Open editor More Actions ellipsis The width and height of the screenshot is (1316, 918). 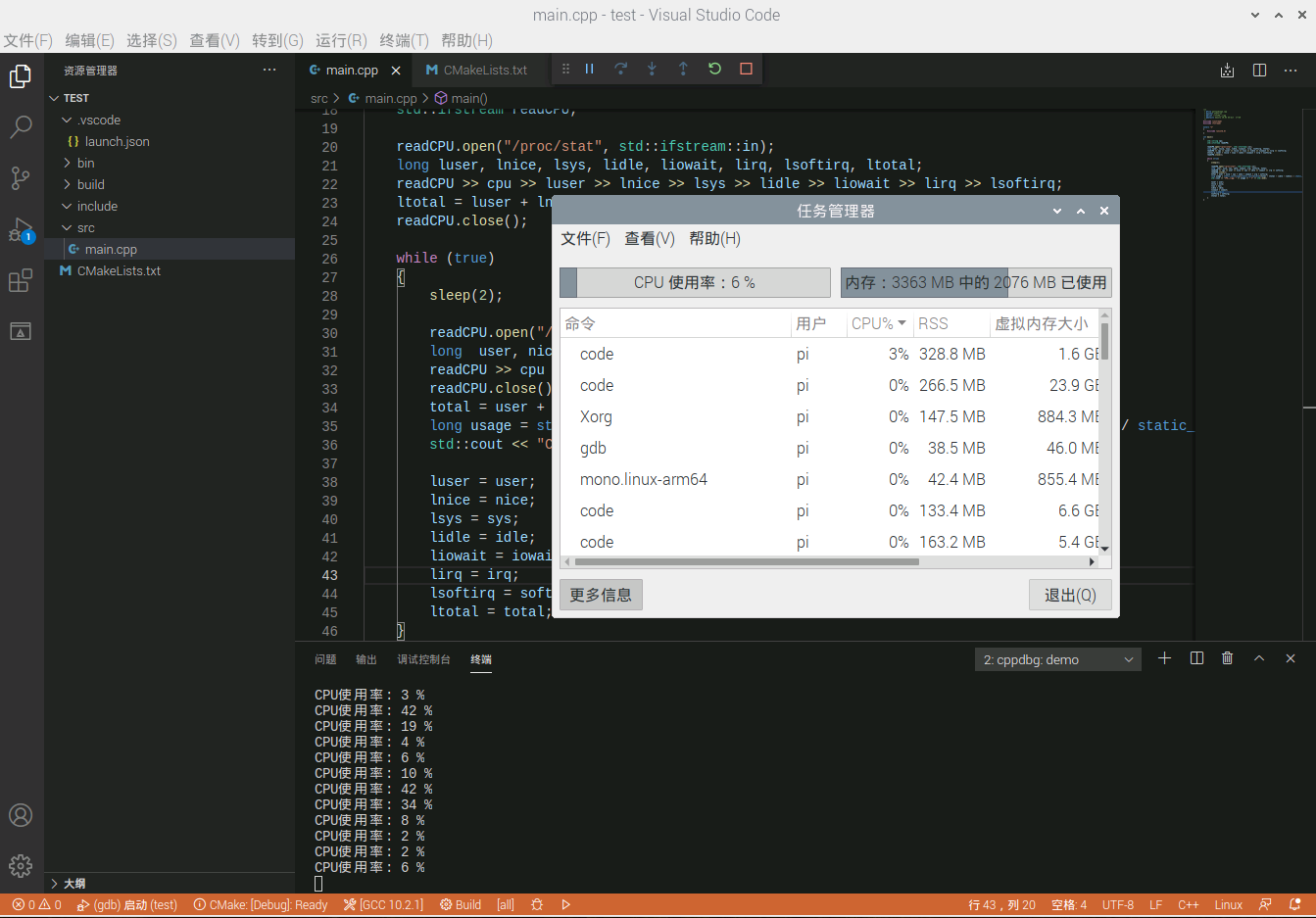1291,71
